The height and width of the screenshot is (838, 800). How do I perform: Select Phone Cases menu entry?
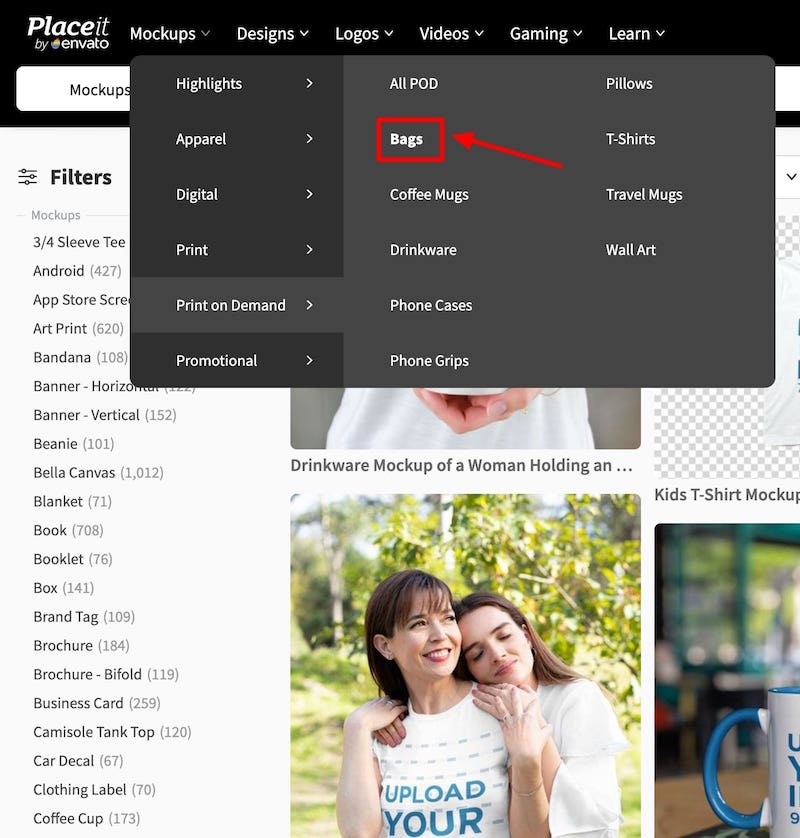(431, 305)
